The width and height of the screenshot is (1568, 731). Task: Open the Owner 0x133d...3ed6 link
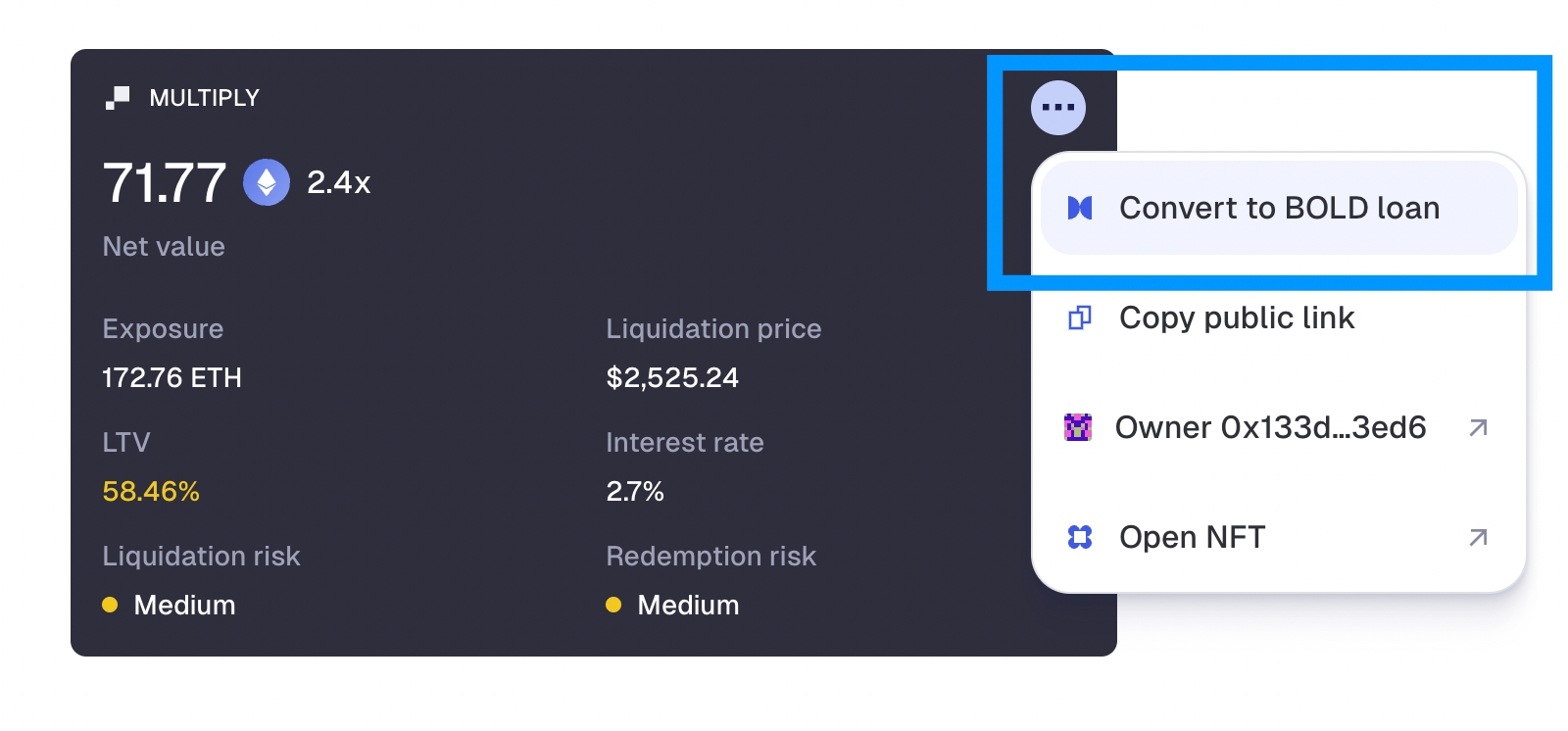(1270, 427)
